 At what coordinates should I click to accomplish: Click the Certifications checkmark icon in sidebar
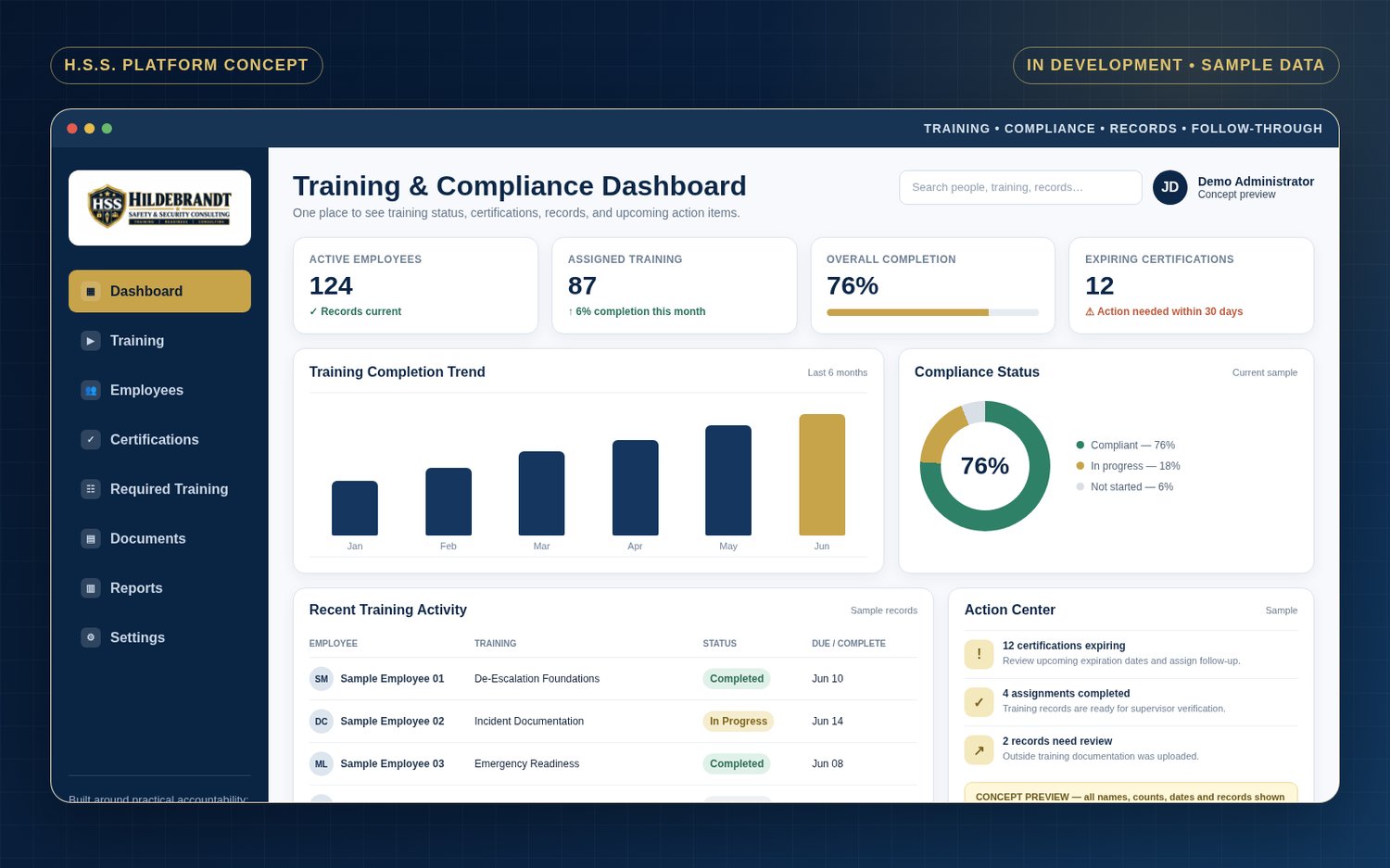point(91,440)
